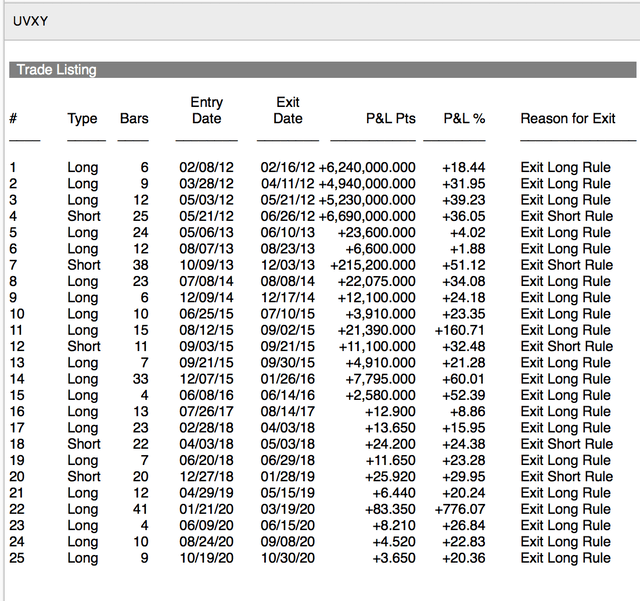Select entry date 06/08/16
The image size is (640, 601).
click(x=207, y=395)
